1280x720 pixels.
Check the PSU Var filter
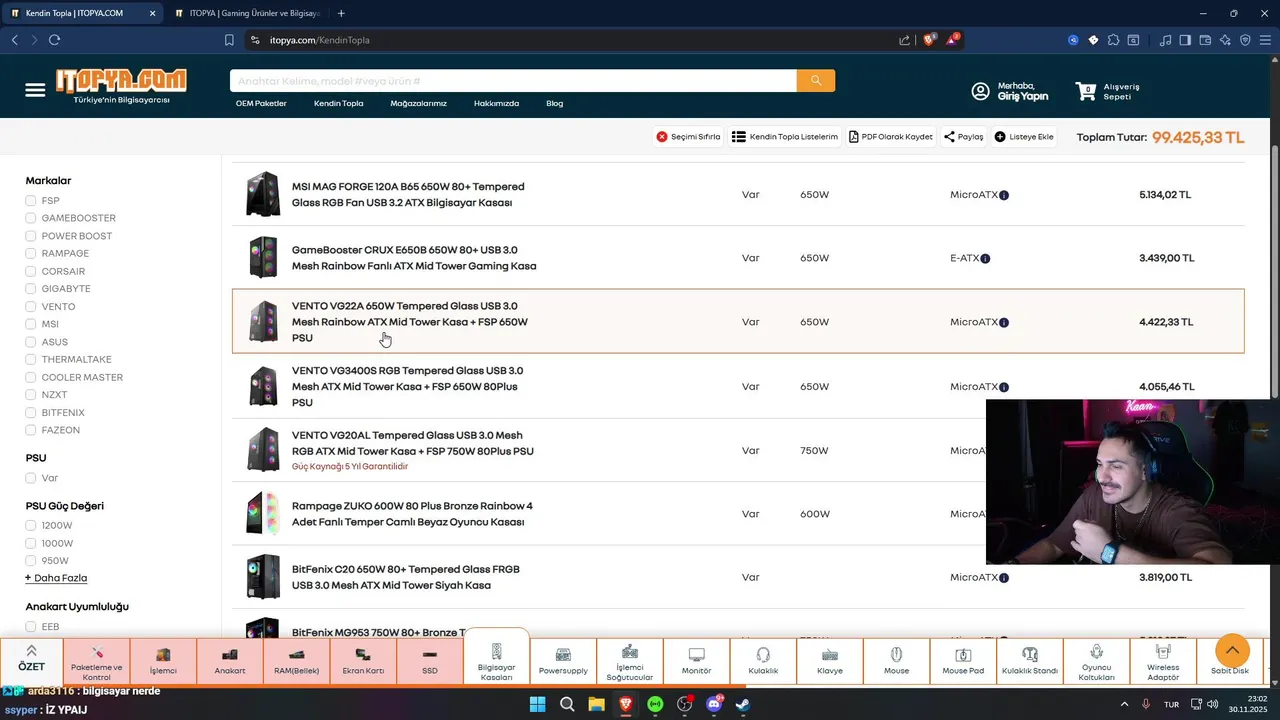click(31, 478)
